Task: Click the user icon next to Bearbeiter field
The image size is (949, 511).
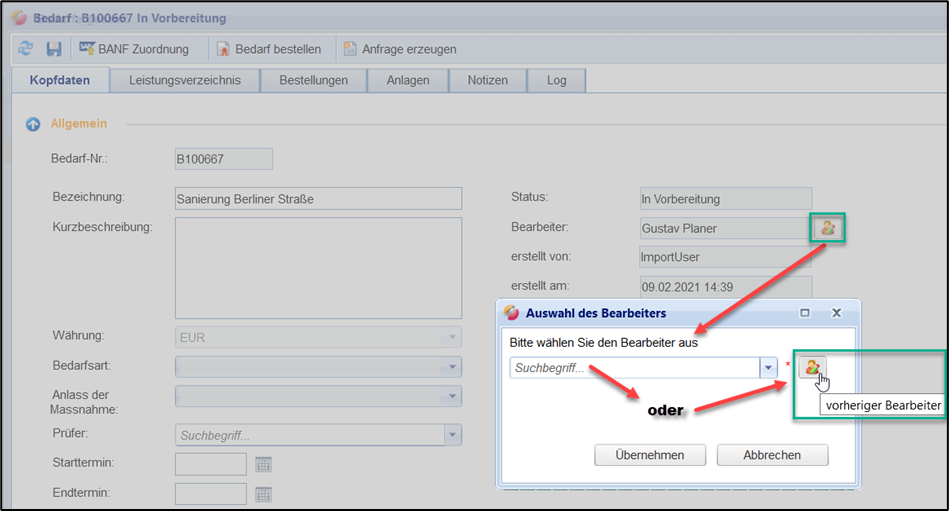Action: pyautogui.click(x=828, y=228)
